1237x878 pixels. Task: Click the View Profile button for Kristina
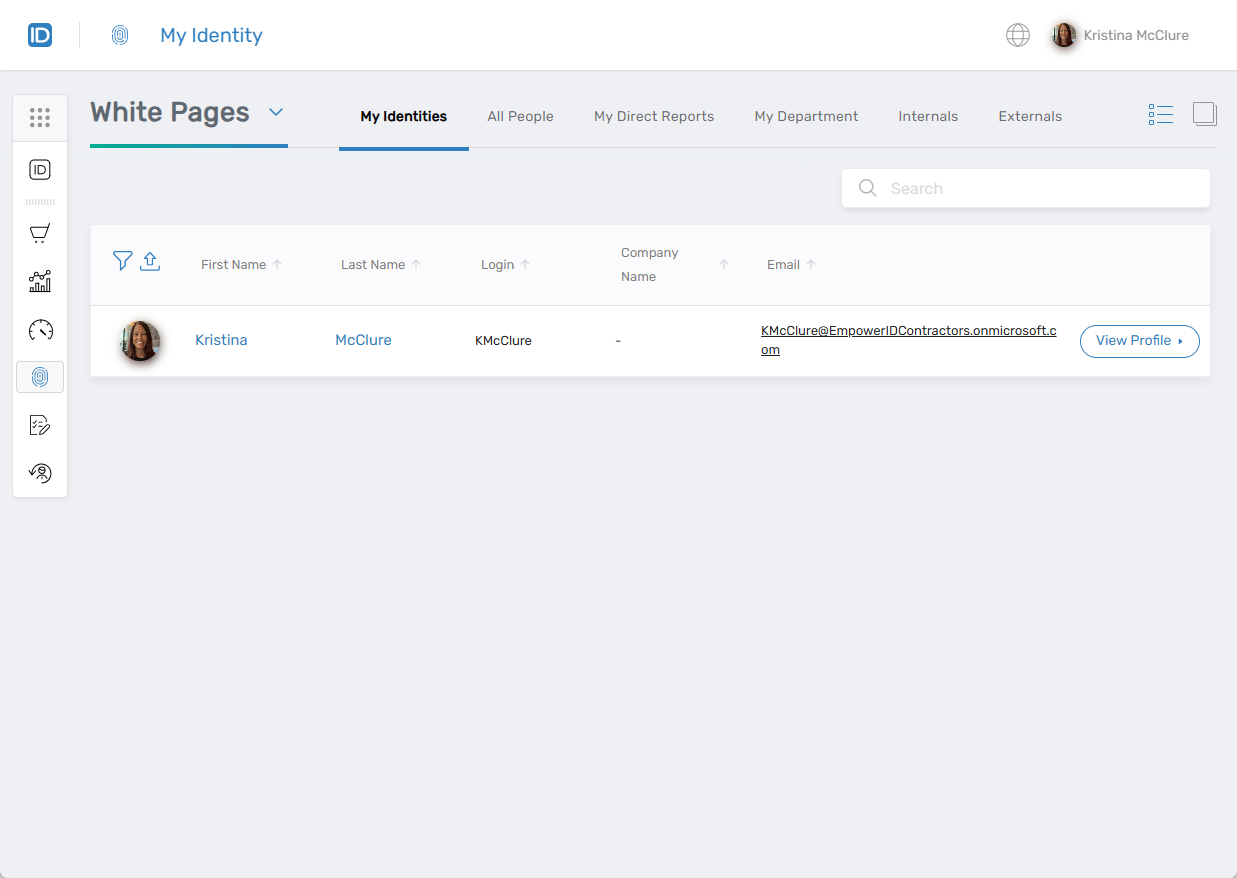1139,341
